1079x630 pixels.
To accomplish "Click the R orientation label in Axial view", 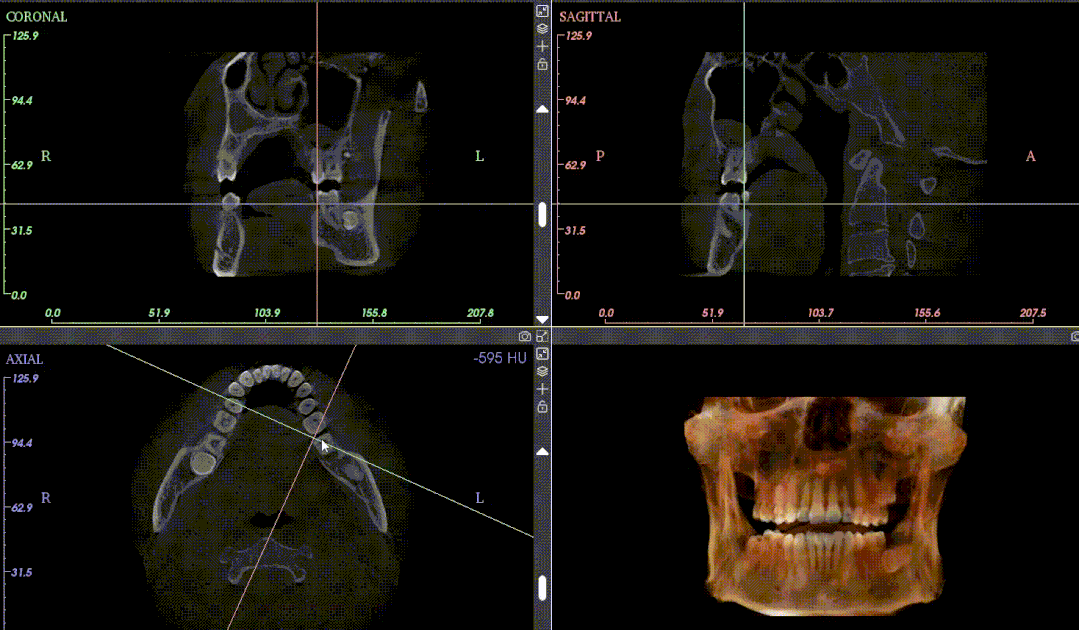I will click(x=46, y=498).
